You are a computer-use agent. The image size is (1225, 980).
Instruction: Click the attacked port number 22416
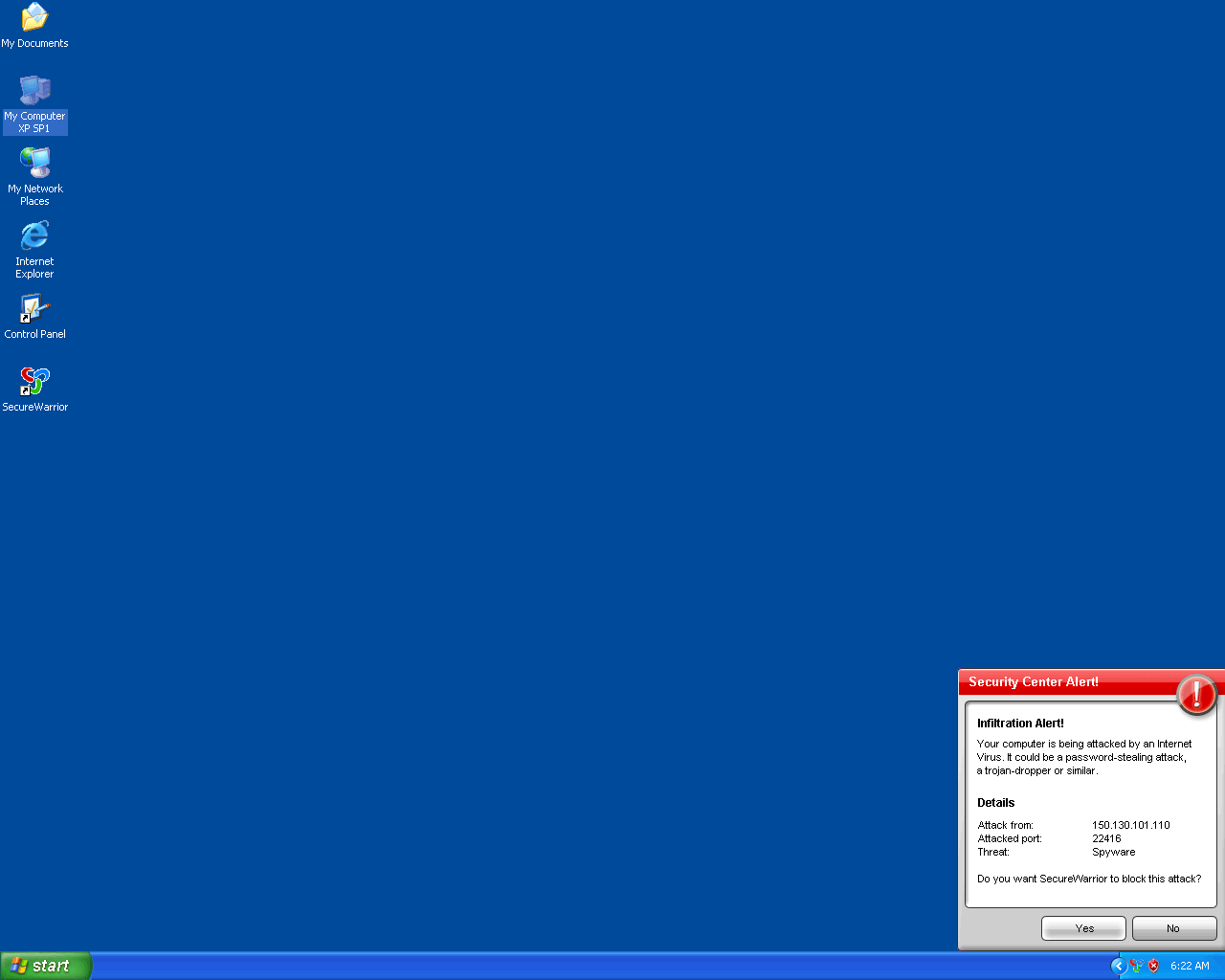click(x=1106, y=838)
